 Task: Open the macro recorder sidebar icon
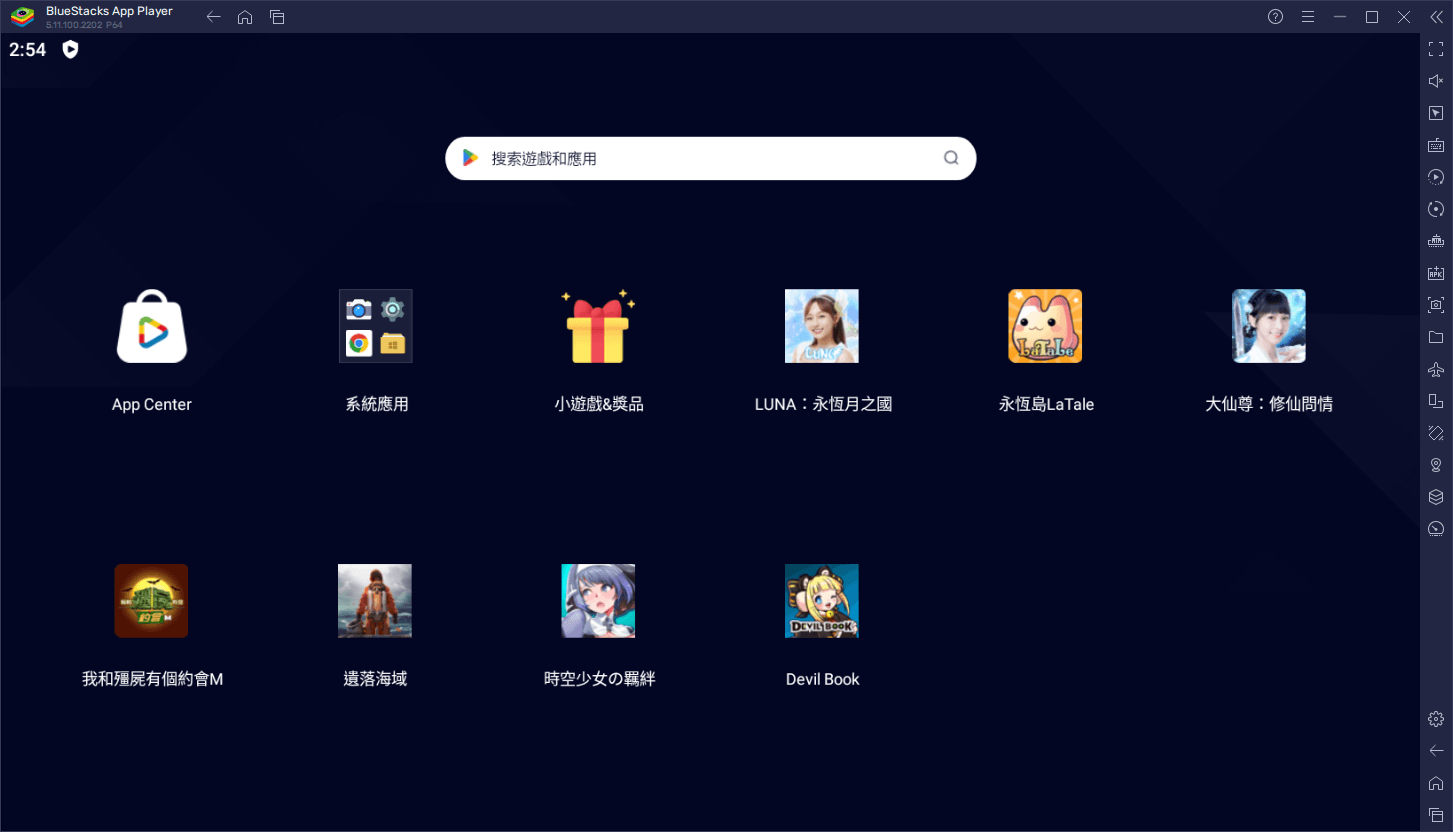pyautogui.click(x=1436, y=177)
